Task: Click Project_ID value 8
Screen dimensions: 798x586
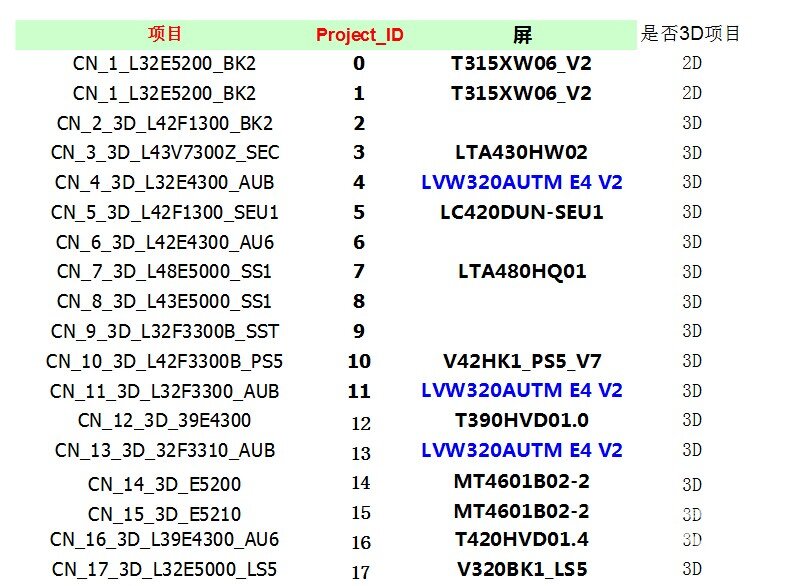Action: (x=359, y=301)
